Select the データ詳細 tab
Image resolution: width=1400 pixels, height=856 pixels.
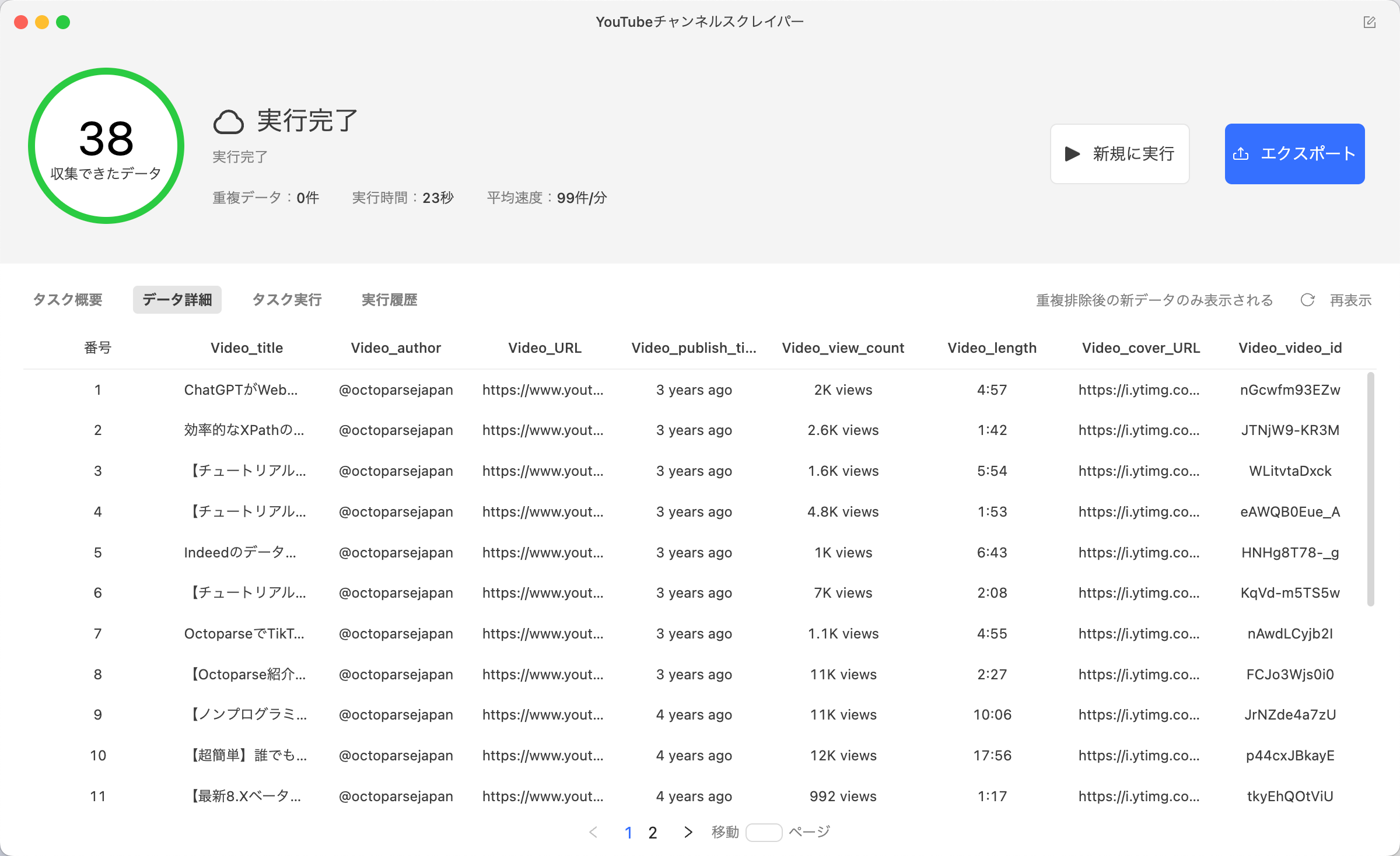pos(177,300)
